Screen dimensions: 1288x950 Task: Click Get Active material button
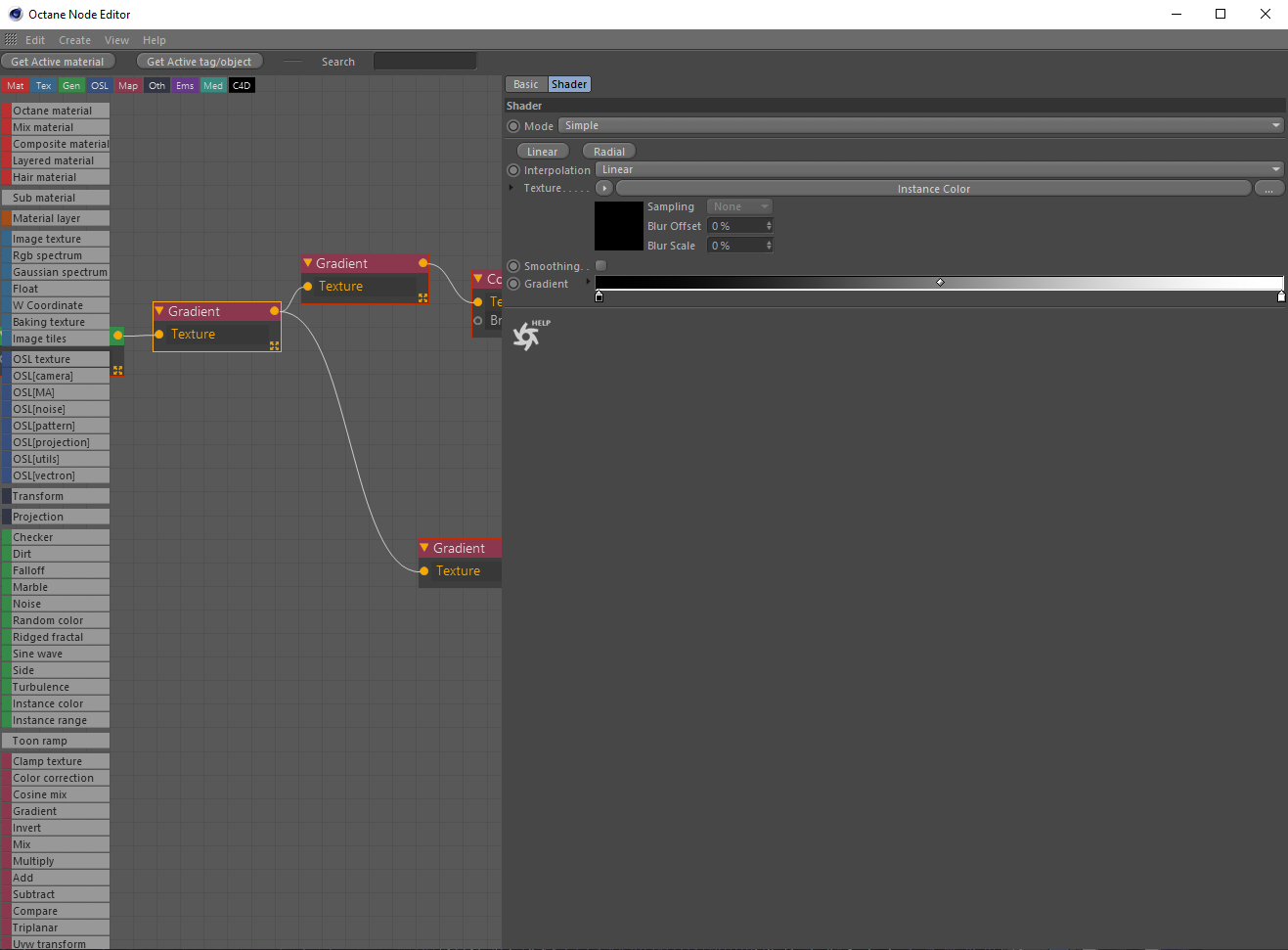coord(58,62)
